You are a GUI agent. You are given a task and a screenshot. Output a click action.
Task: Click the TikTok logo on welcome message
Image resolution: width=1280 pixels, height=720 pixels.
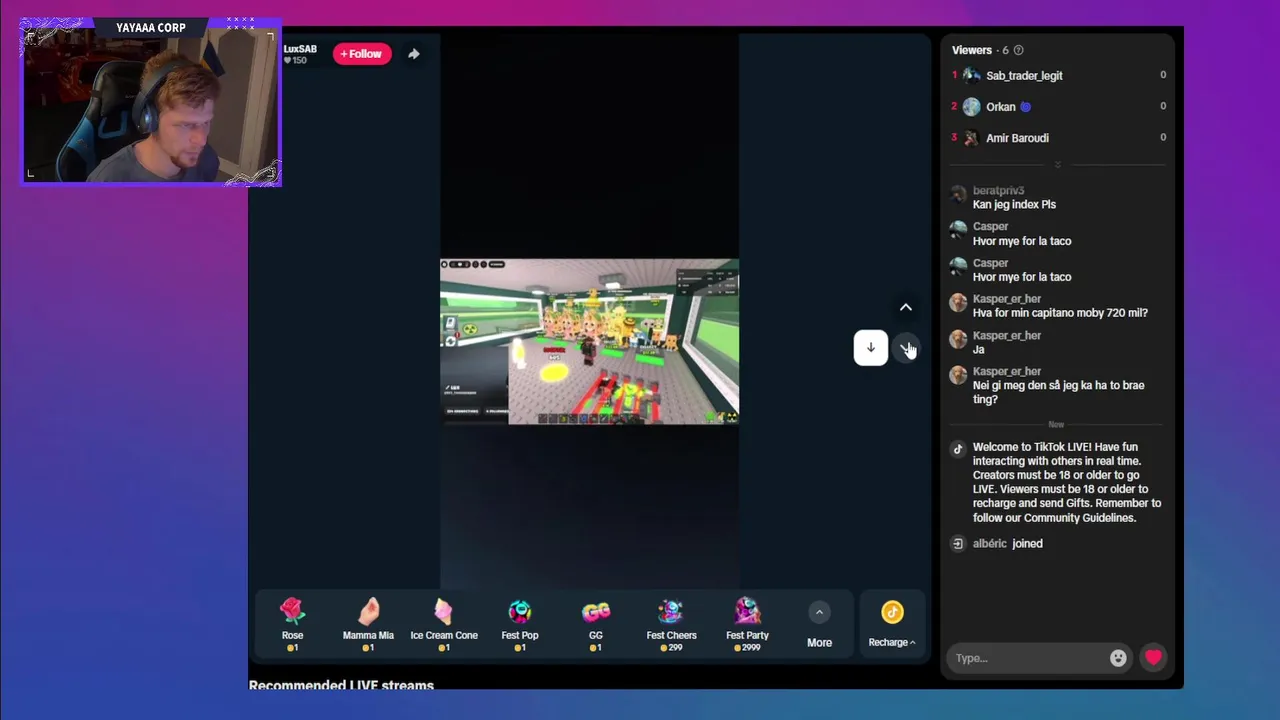click(x=958, y=449)
